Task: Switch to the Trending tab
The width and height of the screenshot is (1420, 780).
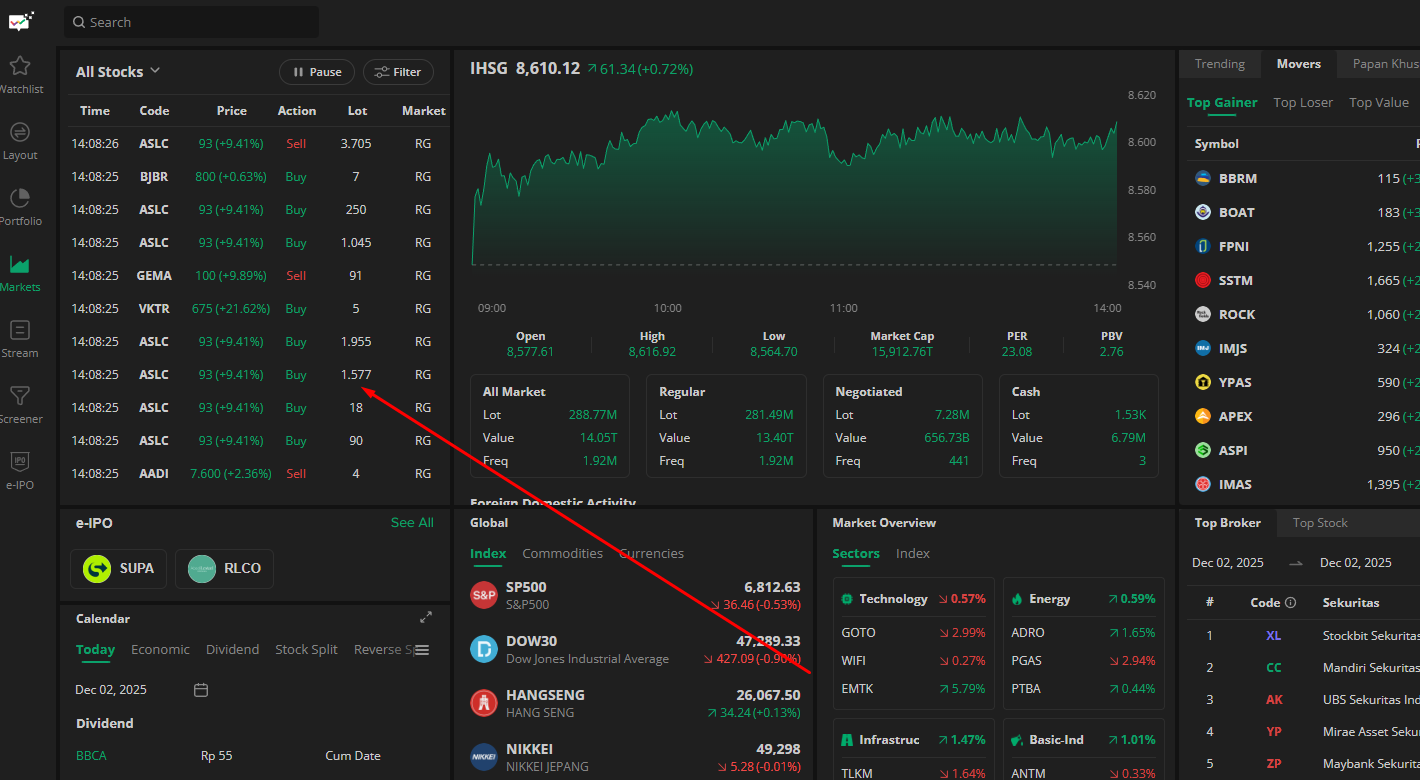Action: point(1219,64)
